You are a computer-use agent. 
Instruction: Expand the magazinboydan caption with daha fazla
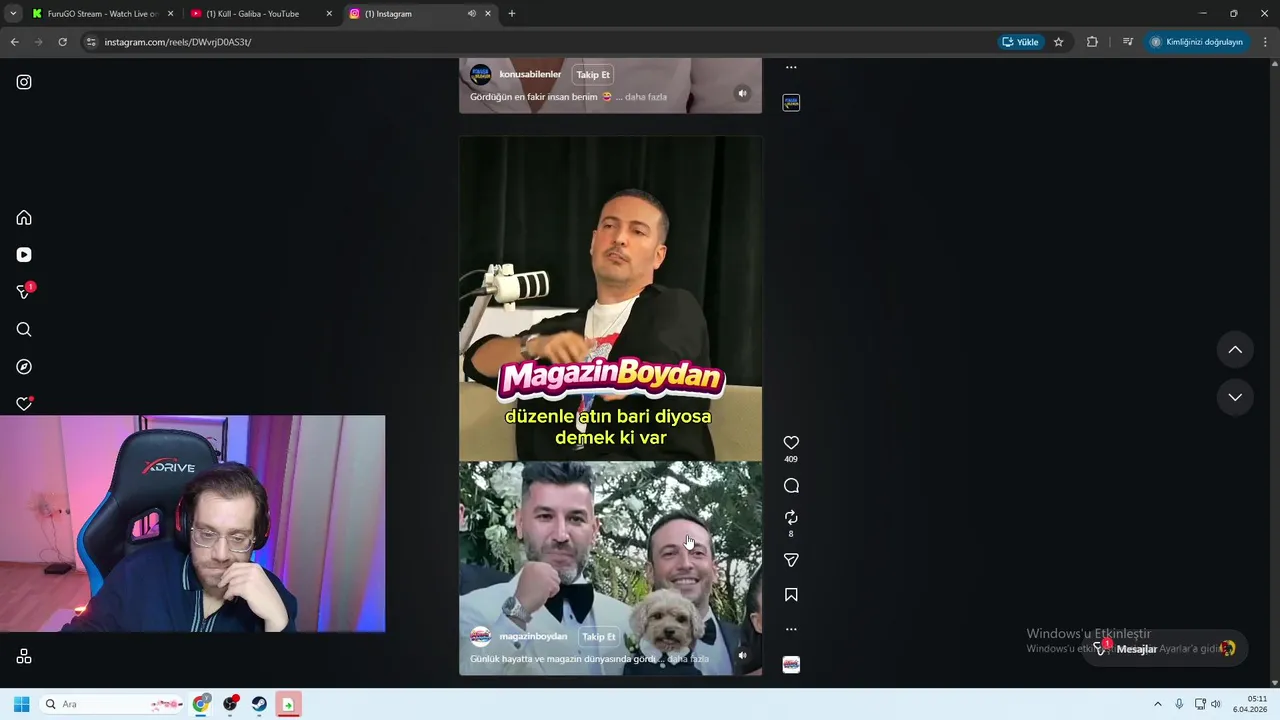(x=688, y=659)
